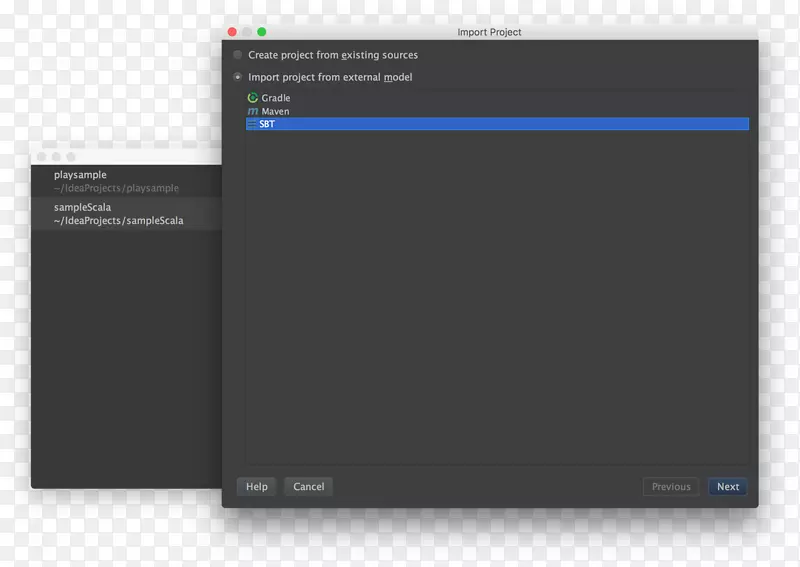Screen dimensions: 800x567
Task: Click the third gray button on the background window
Action: point(71,157)
